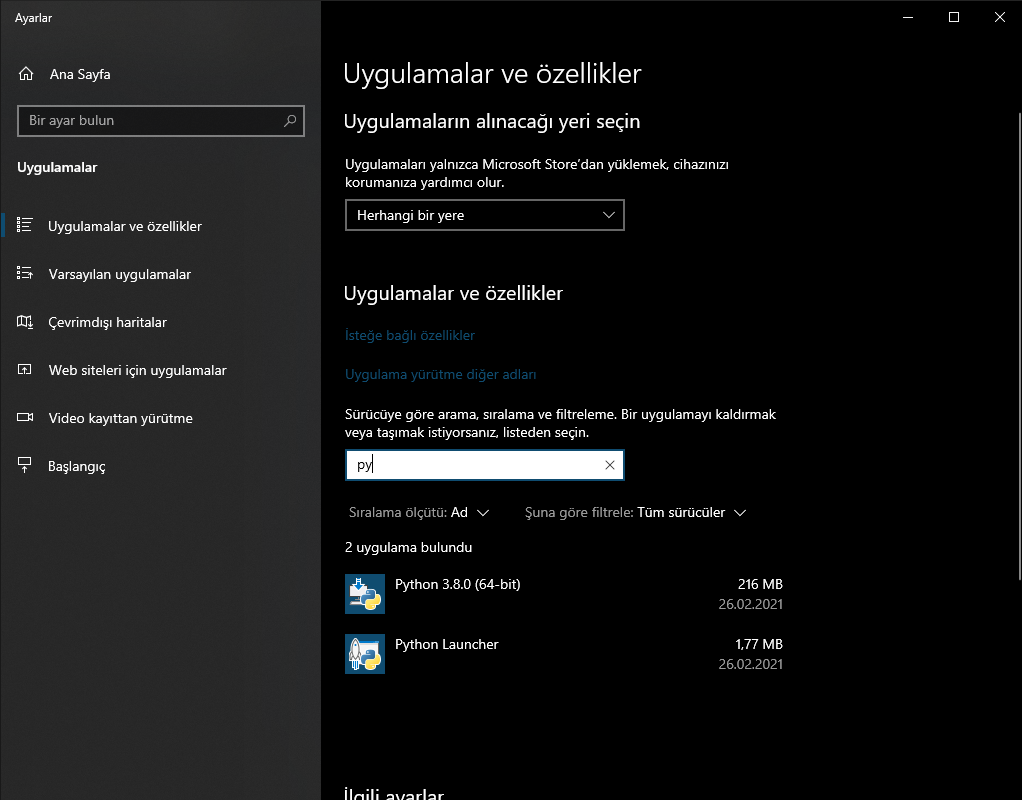
Task: Select Python 3.8.0 (64-bit) entry
Action: click(564, 594)
